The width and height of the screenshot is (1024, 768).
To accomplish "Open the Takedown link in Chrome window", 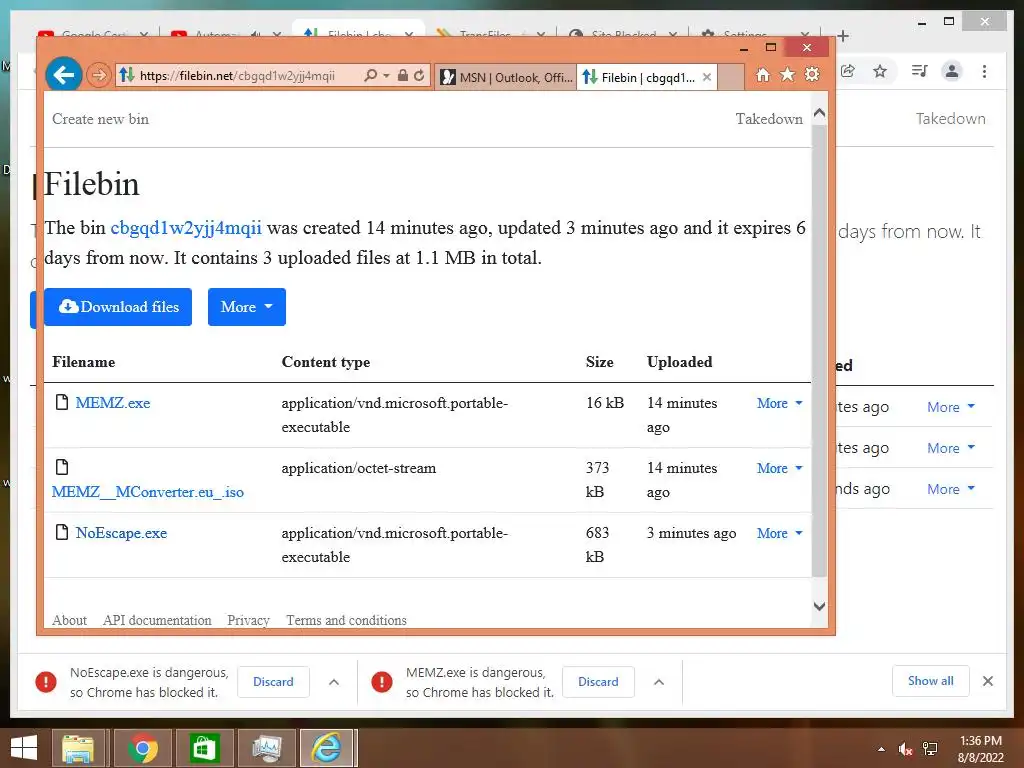I will pos(950,119).
